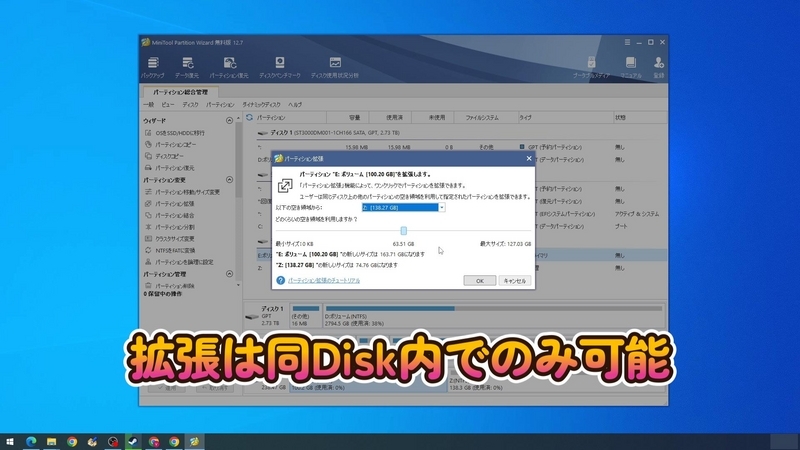This screenshot has height=450, width=800.
Task: Collapse the ウィザード sidebar section
Action: click(229, 120)
